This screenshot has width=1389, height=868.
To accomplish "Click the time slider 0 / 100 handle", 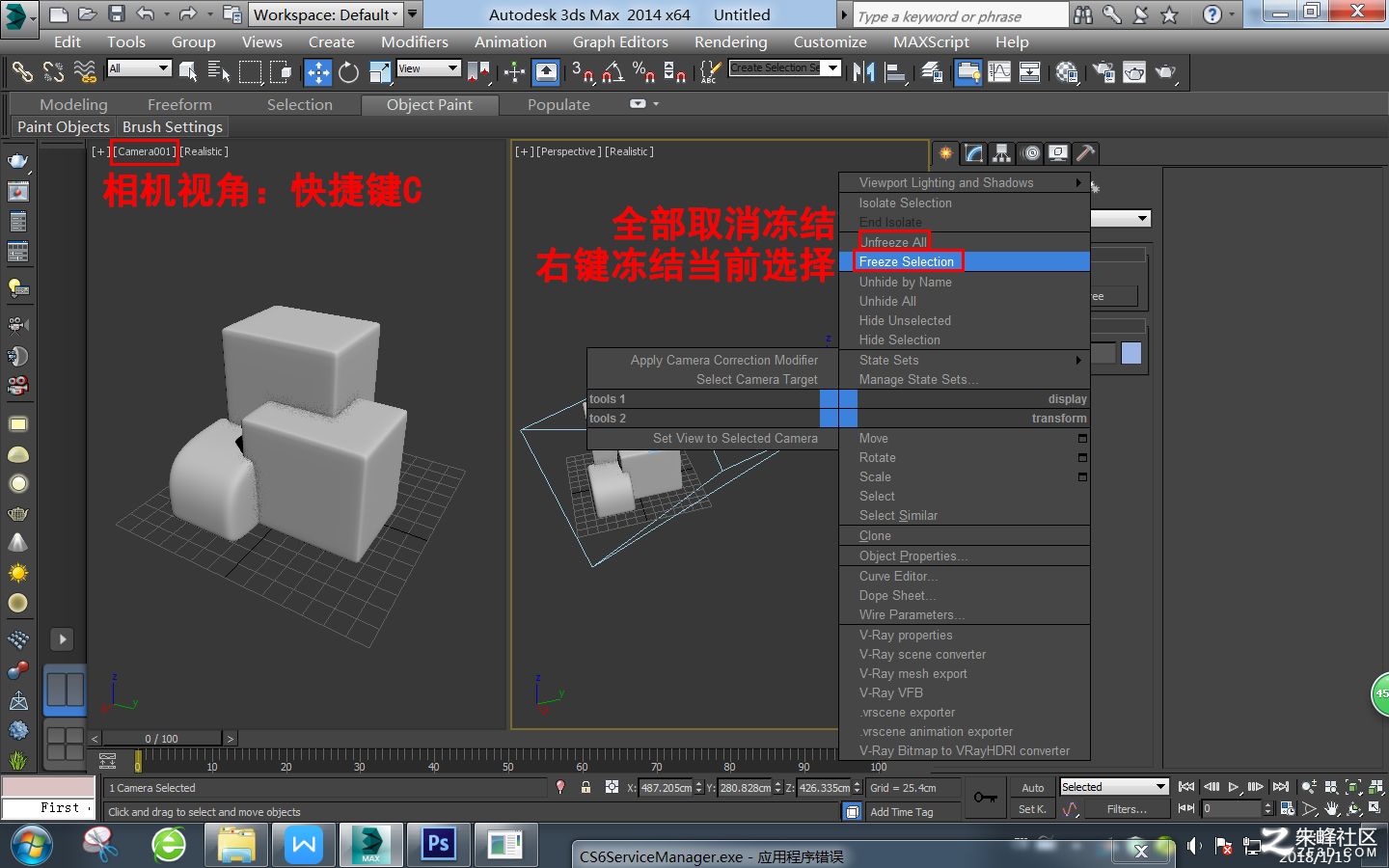I will (x=162, y=739).
